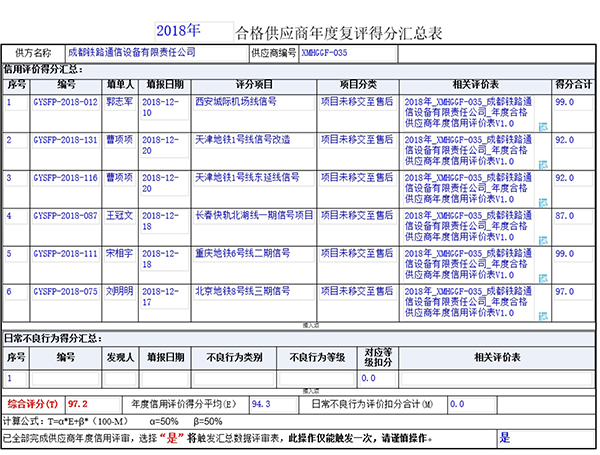600x455 pixels.
Task: Click supplier code XMHGGF-035 field
Action: point(348,53)
